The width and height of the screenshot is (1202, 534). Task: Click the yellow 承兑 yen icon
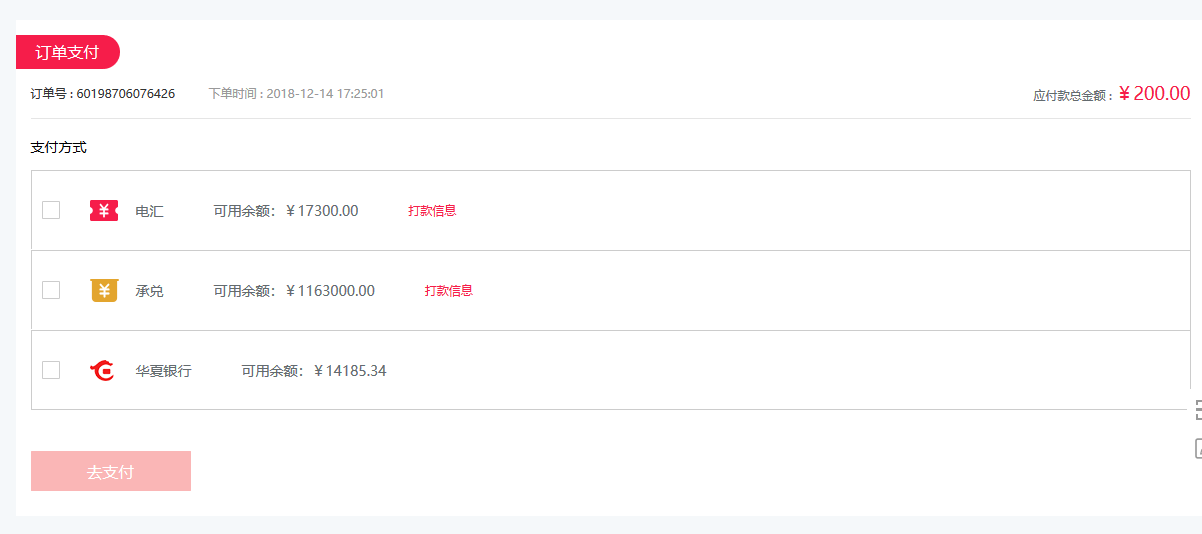(104, 290)
